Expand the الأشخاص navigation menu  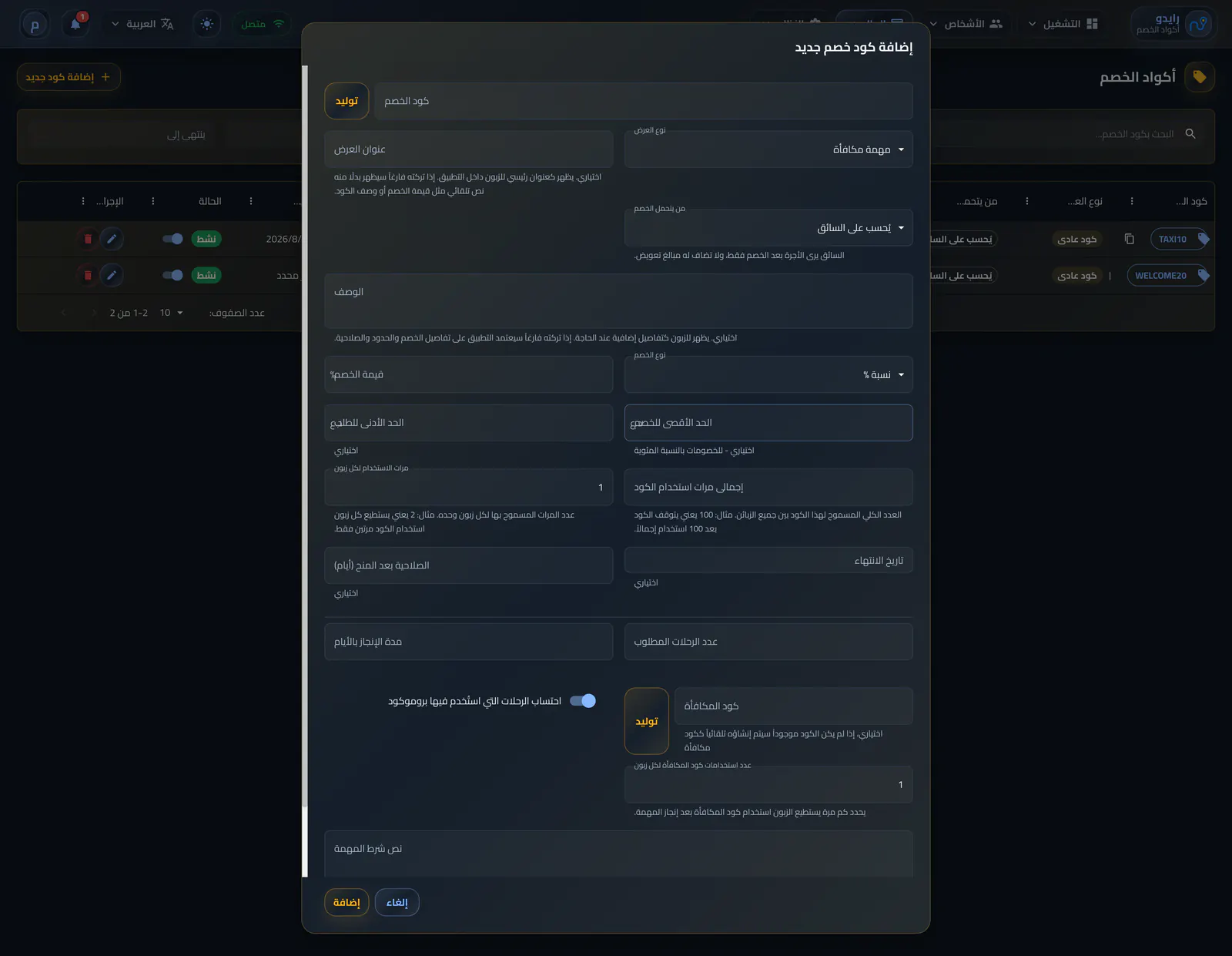pos(966,24)
